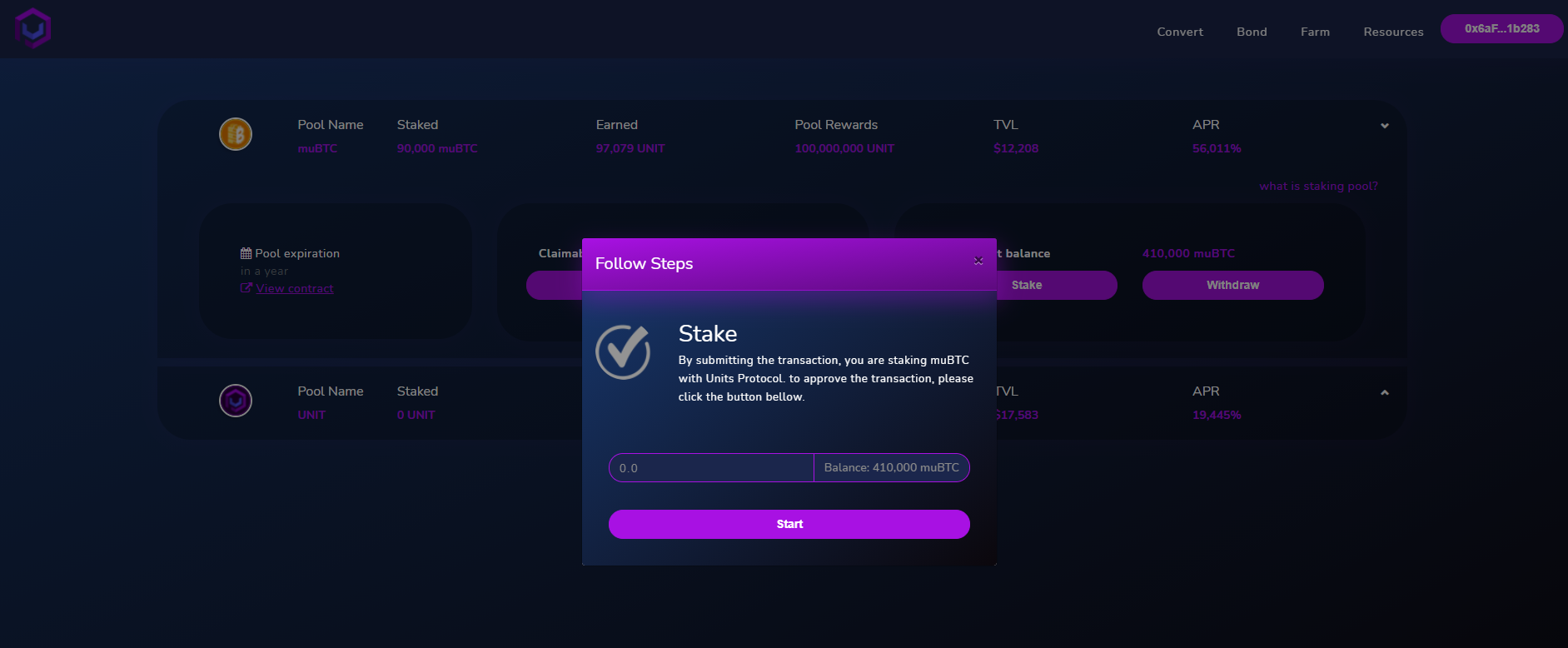Click the Pool expiration calendar icon

pos(246,253)
